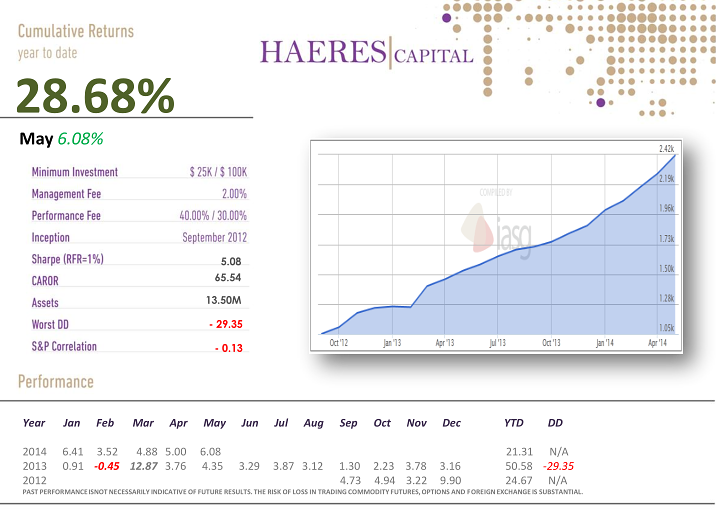Select the 4.35 cell for May 2013
Screen dimensions: 716x510
pos(212,466)
